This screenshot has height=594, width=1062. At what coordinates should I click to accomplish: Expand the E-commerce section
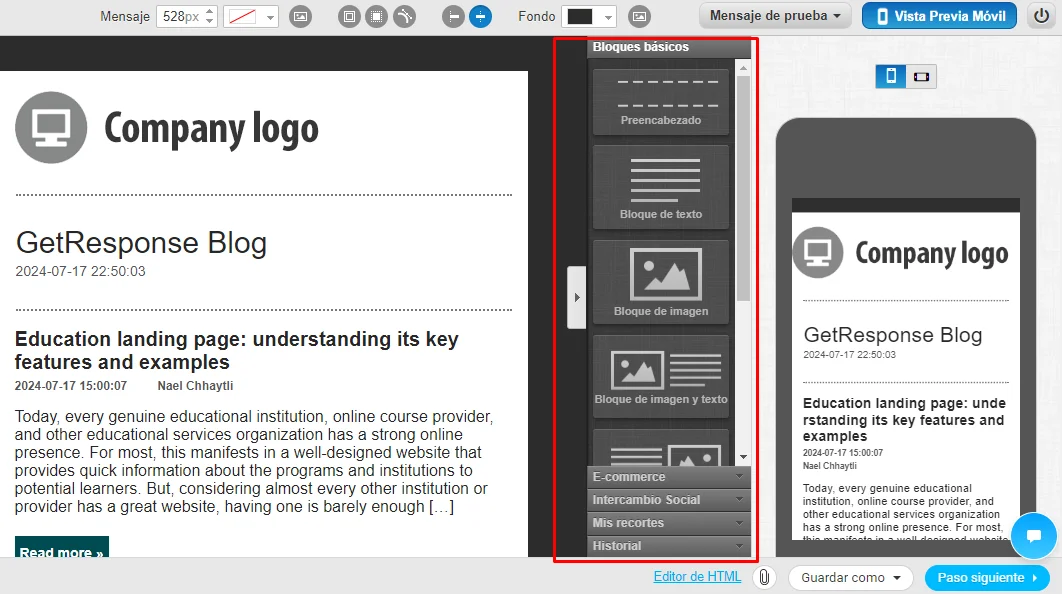(668, 477)
